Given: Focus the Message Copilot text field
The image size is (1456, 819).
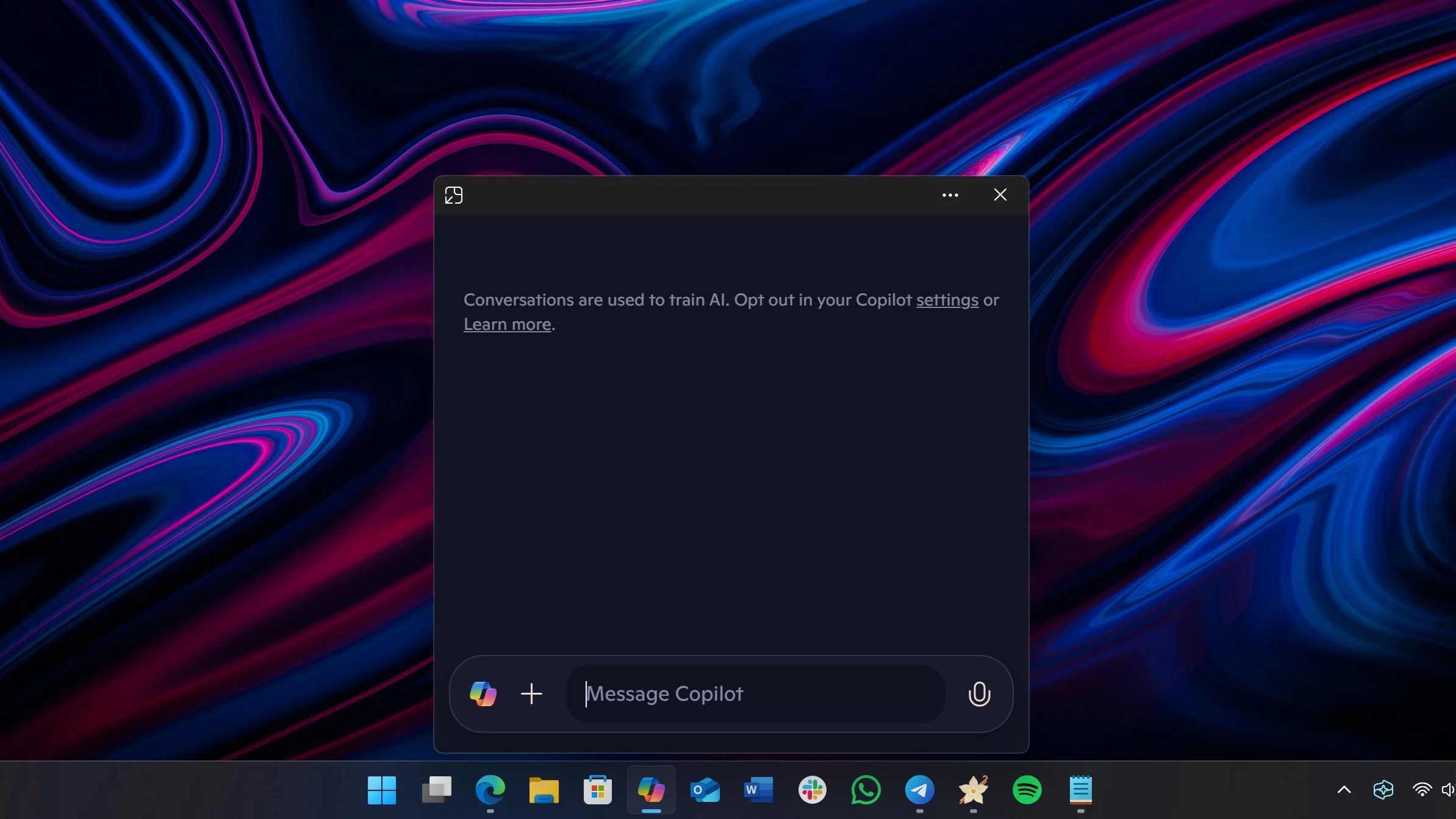Looking at the screenshot, I should [756, 694].
